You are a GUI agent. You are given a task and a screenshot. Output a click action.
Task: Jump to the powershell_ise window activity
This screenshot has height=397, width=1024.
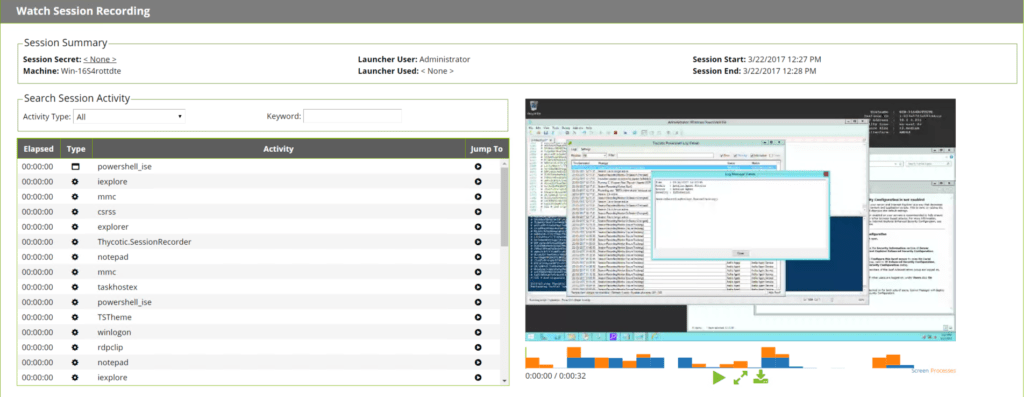pyautogui.click(x=478, y=167)
